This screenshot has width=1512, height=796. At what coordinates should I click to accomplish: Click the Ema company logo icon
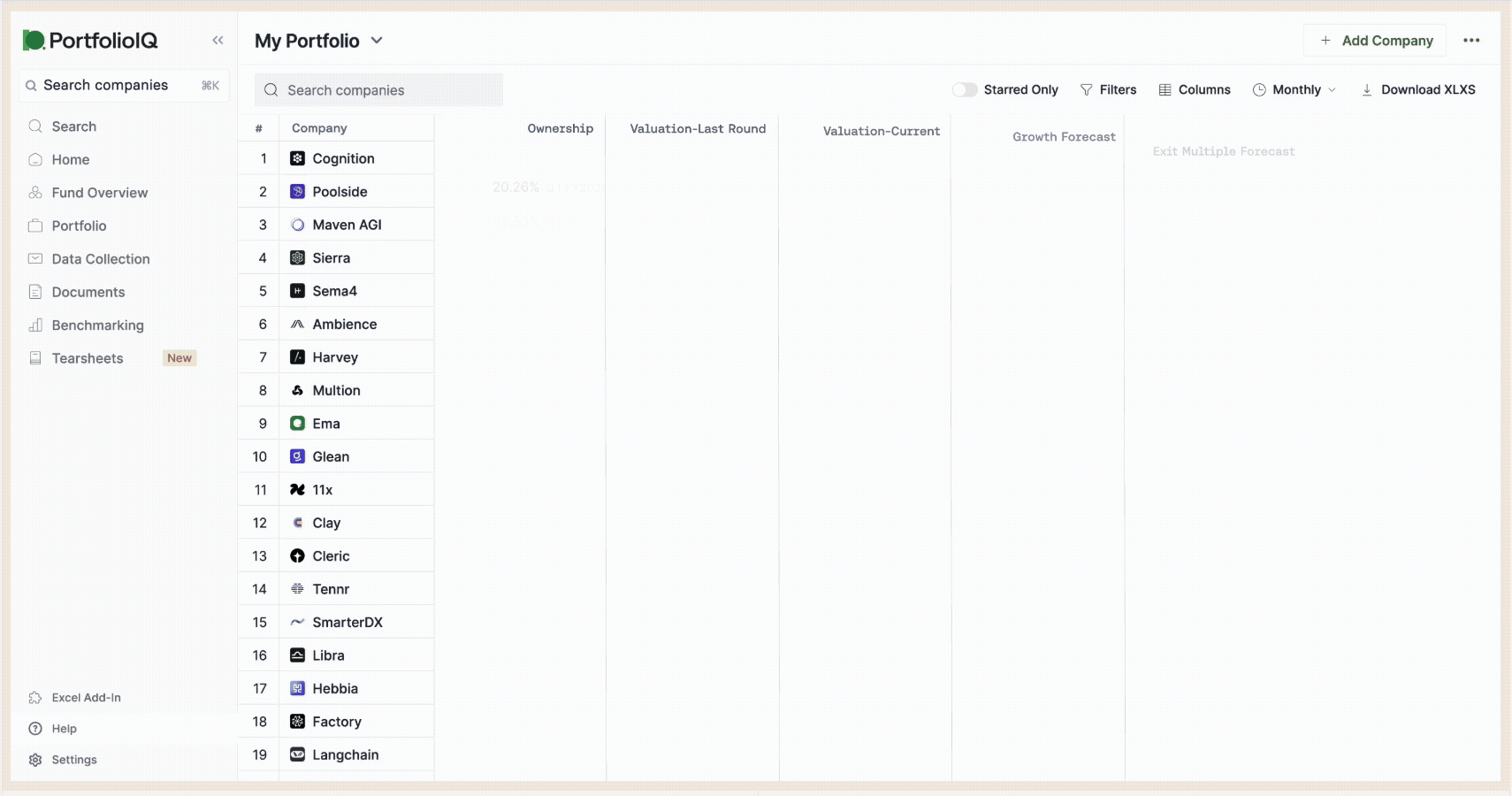point(298,424)
